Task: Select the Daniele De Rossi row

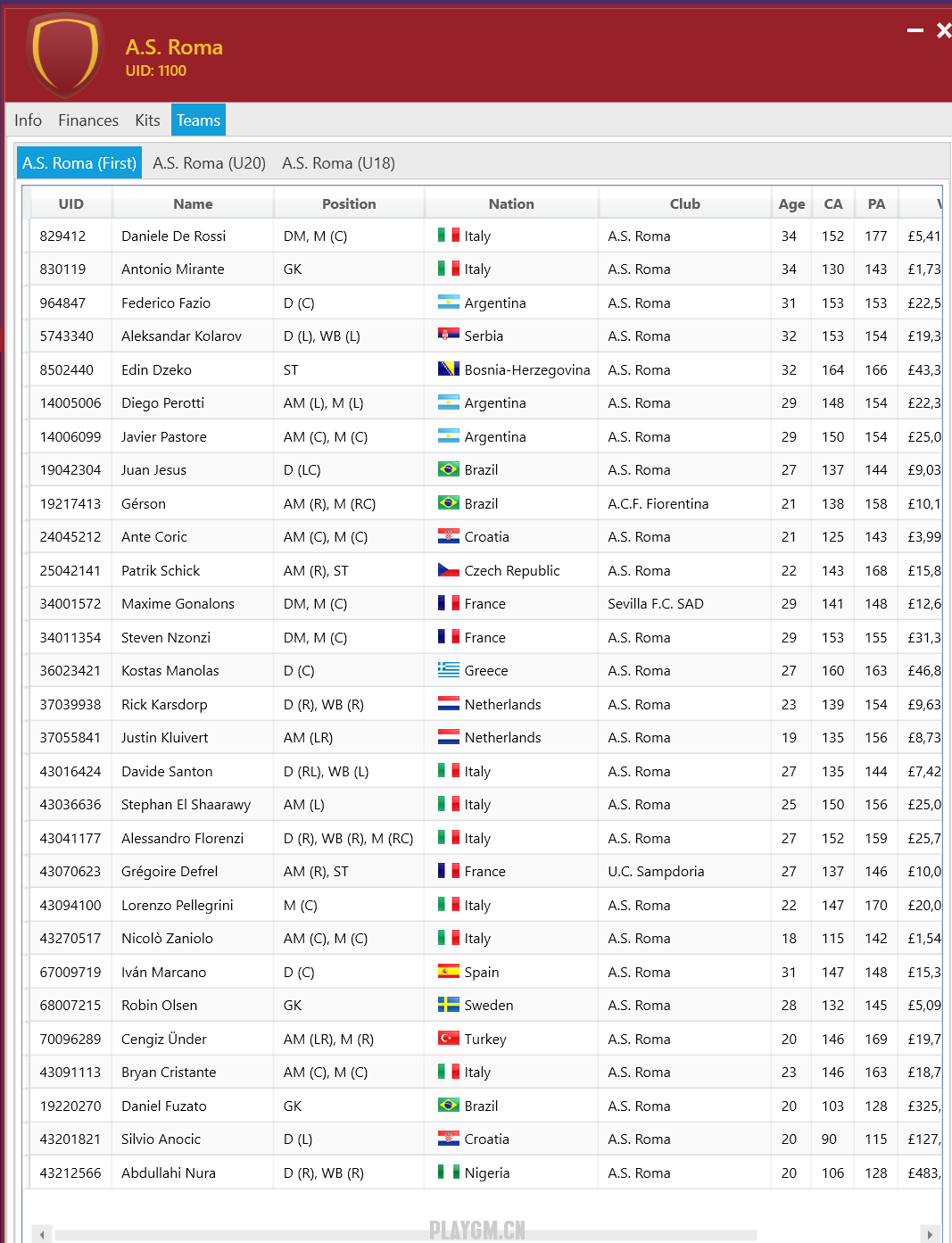Action: pyautogui.click(x=486, y=236)
